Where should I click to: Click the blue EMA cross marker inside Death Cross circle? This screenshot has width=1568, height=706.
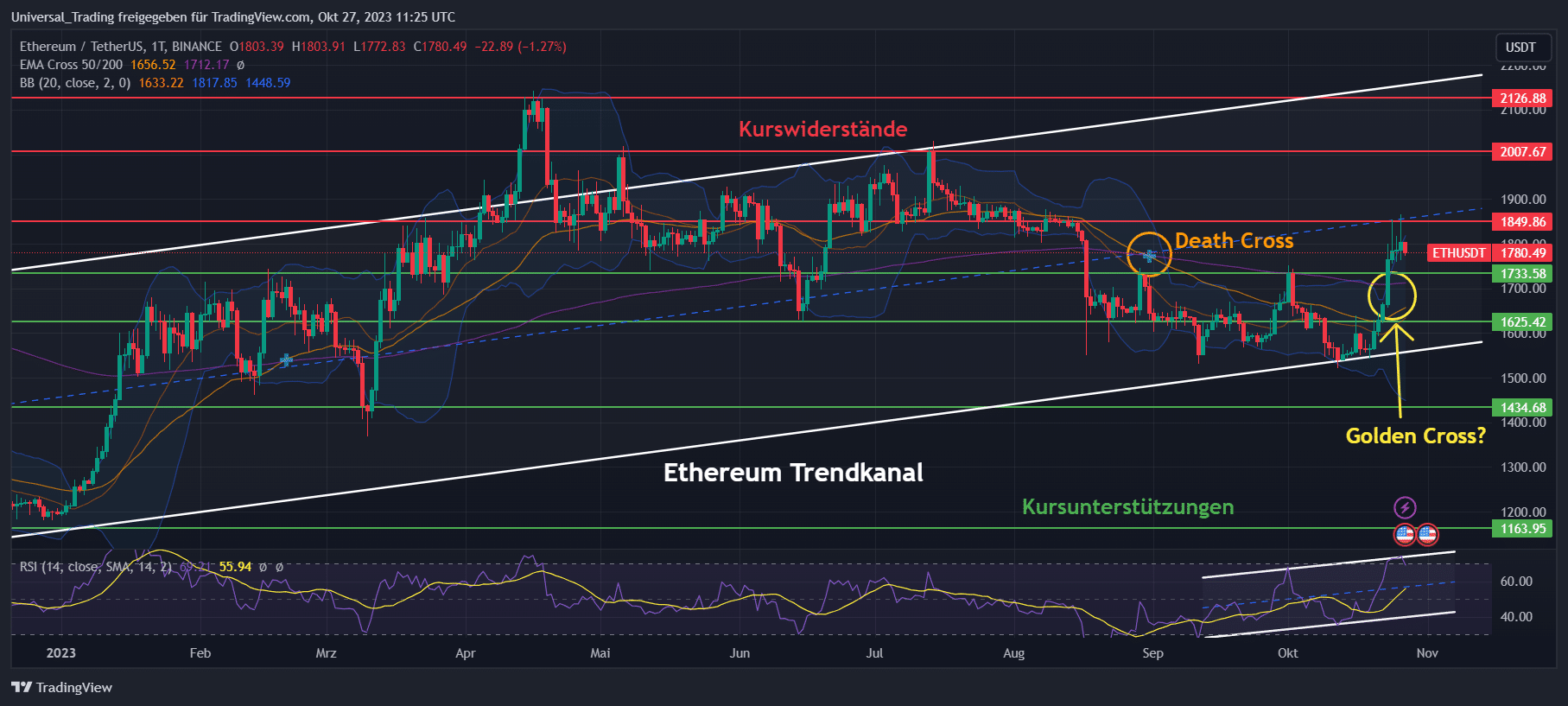(x=1149, y=256)
